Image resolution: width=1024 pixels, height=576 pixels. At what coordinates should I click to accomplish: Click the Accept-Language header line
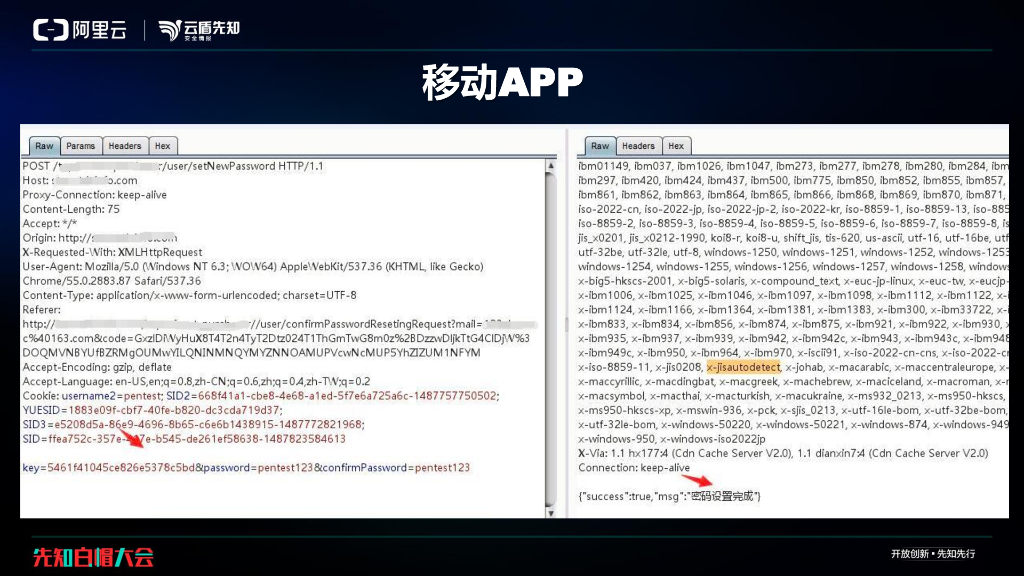click(x=197, y=381)
